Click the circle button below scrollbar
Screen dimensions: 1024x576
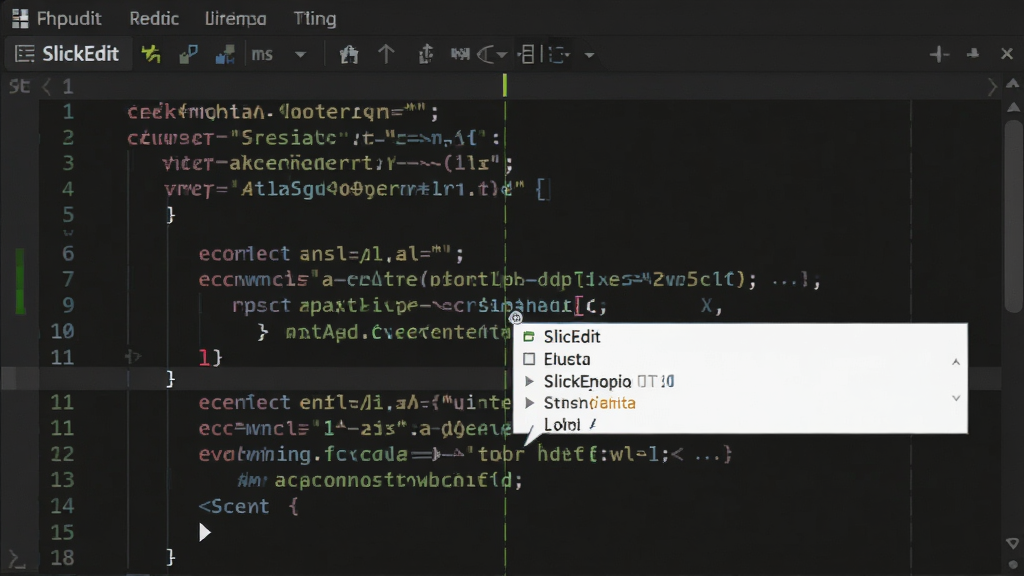(x=1013, y=565)
